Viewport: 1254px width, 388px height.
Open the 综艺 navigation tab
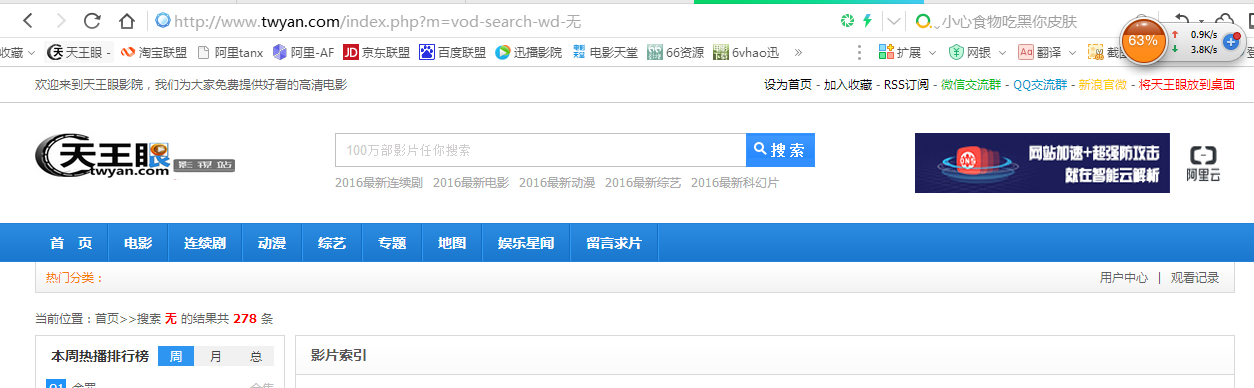coord(332,243)
